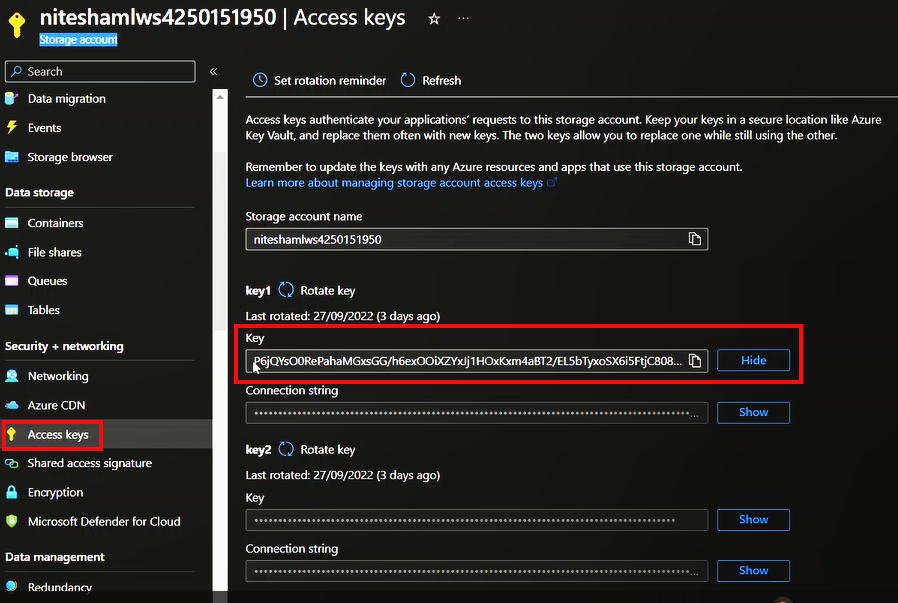Screen dimensions: 898x603
Task: Hide the key1 Key value
Action: pos(753,360)
